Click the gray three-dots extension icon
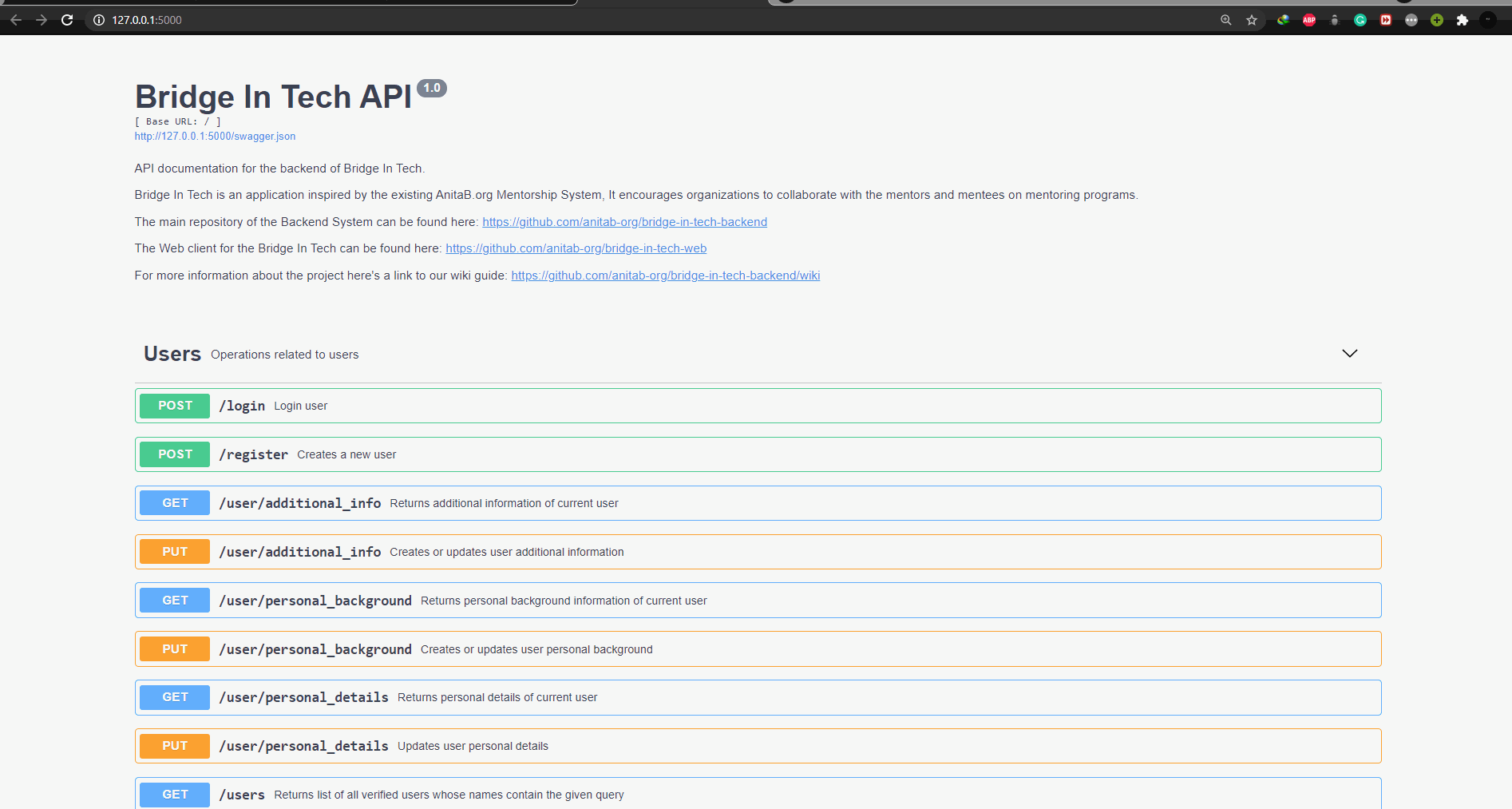The height and width of the screenshot is (809, 1512). (1411, 20)
